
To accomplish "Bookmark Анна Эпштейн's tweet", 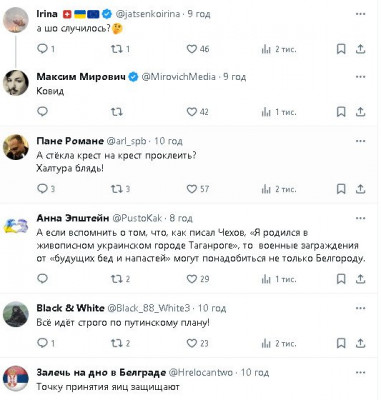I will (x=341, y=279).
